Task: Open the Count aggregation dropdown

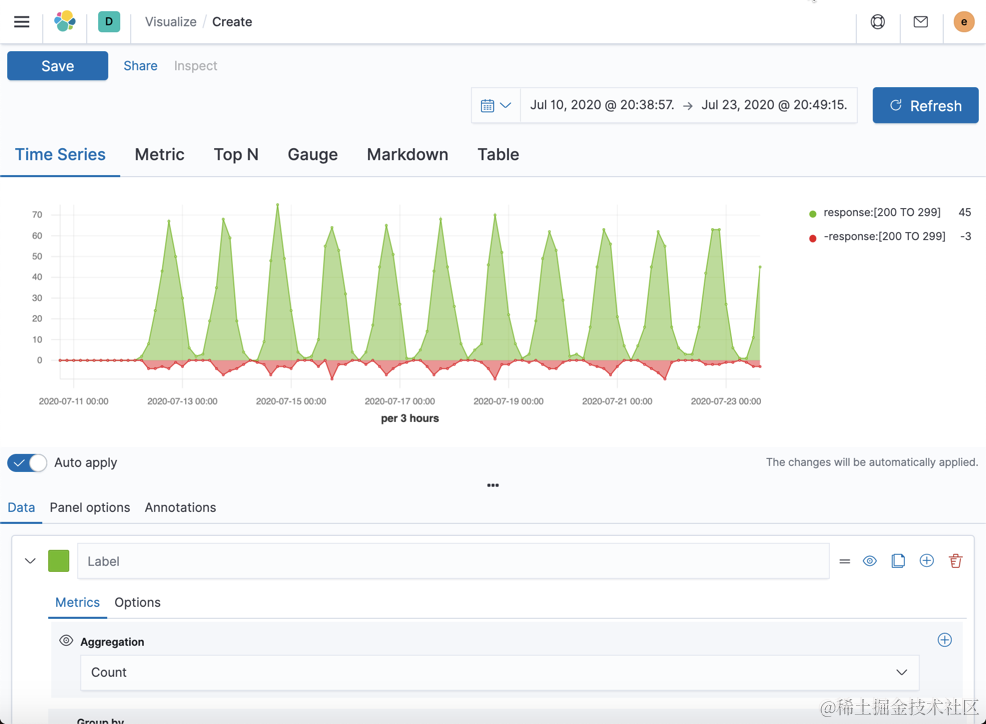Action: 500,672
